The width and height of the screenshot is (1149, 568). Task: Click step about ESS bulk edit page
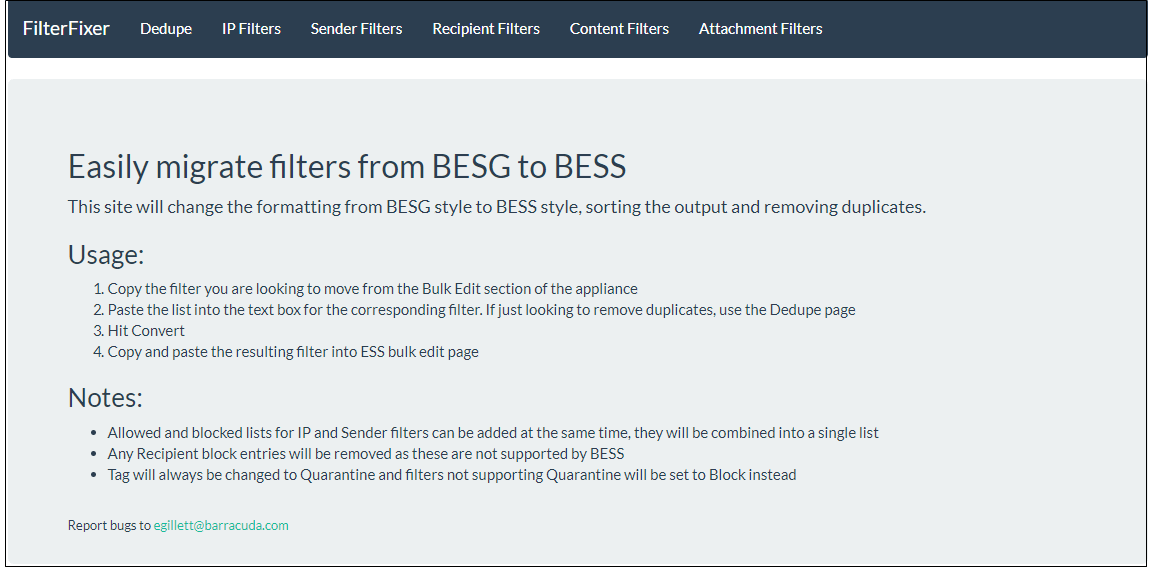tap(293, 352)
